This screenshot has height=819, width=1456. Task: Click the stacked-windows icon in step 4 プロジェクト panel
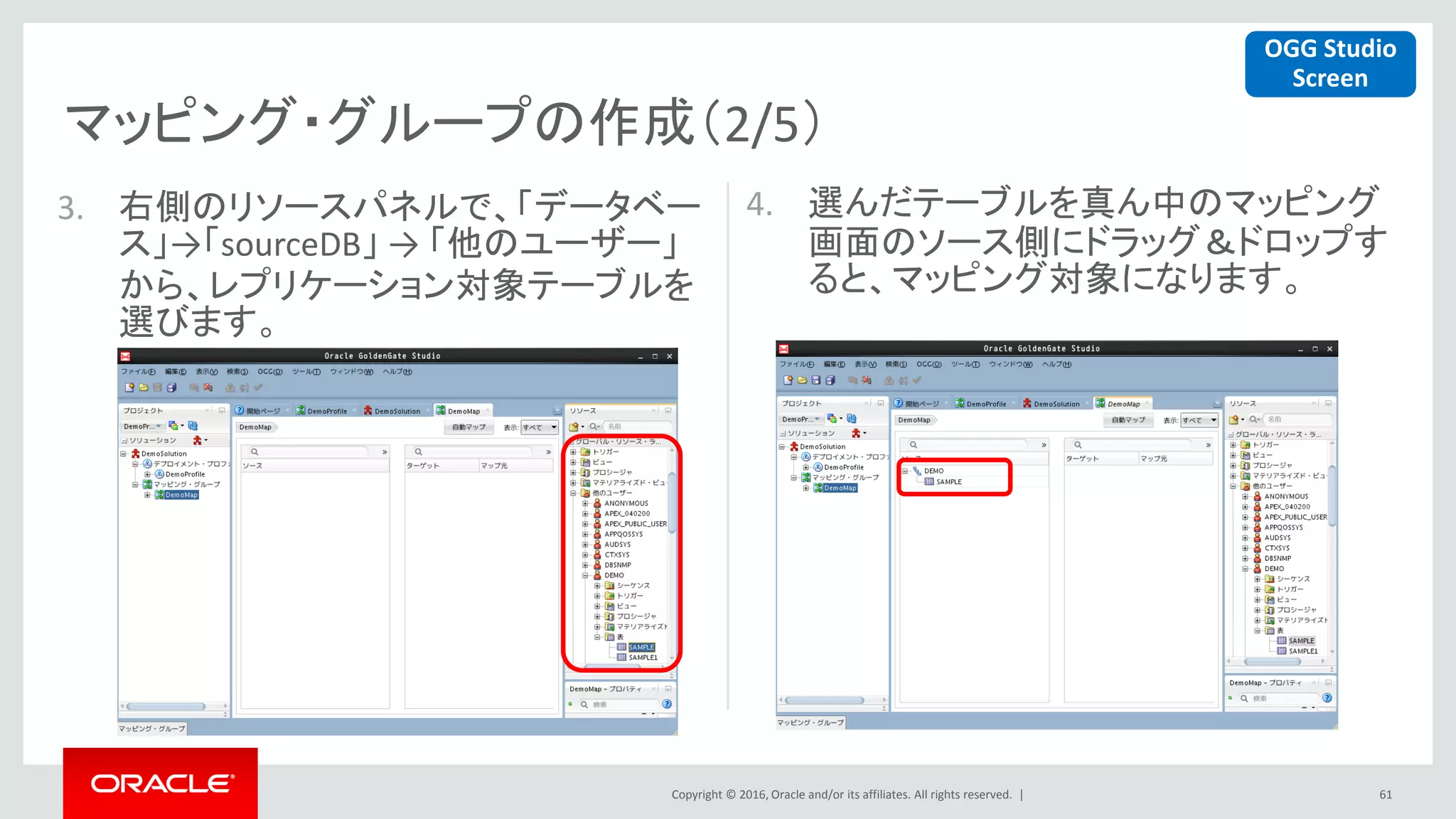[x=832, y=419]
